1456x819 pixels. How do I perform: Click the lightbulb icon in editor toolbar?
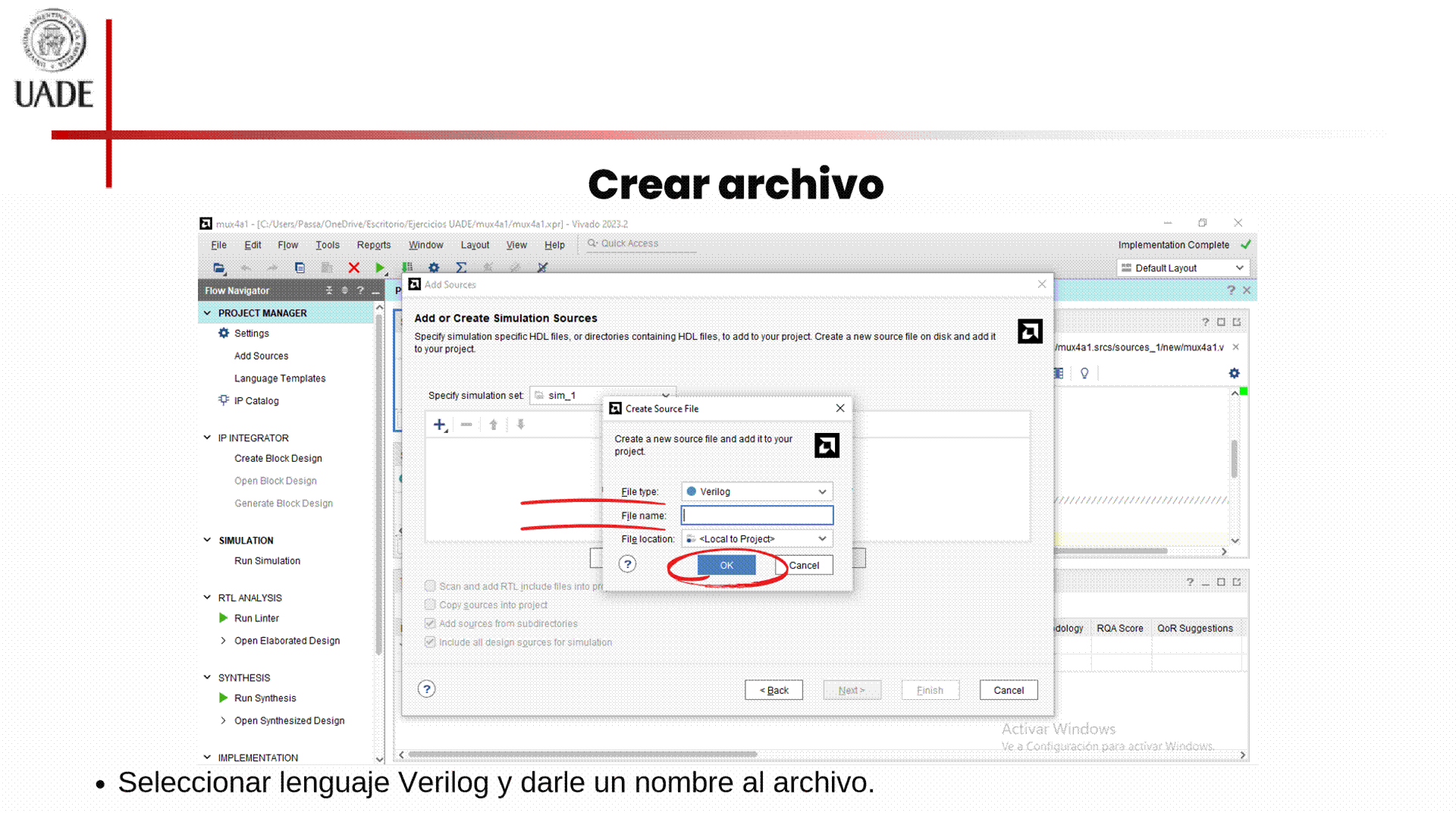[1084, 373]
